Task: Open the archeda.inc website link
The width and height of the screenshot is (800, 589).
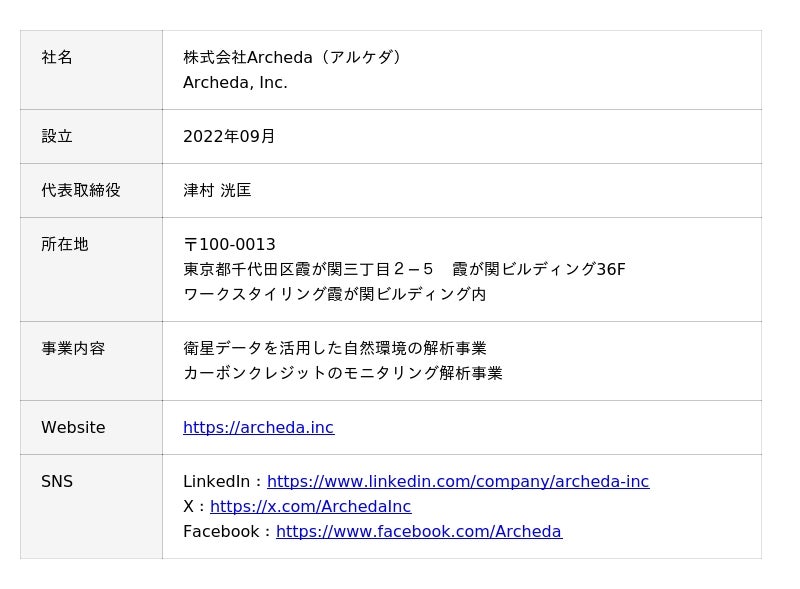Action: tap(258, 428)
